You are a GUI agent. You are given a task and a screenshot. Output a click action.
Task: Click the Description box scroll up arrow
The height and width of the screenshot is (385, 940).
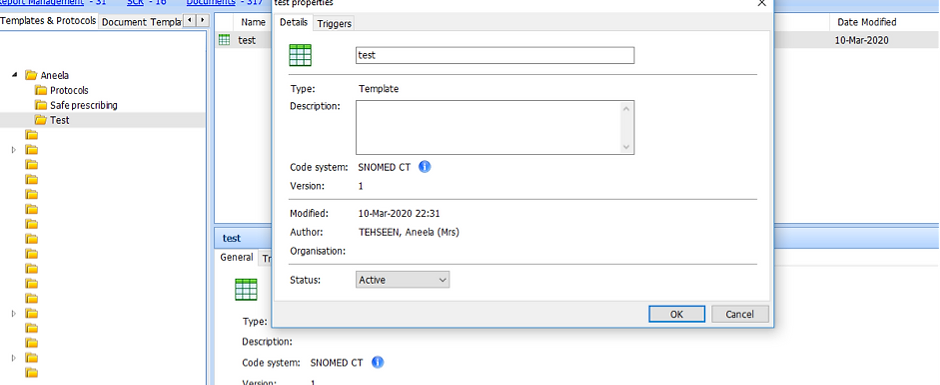tap(626, 109)
